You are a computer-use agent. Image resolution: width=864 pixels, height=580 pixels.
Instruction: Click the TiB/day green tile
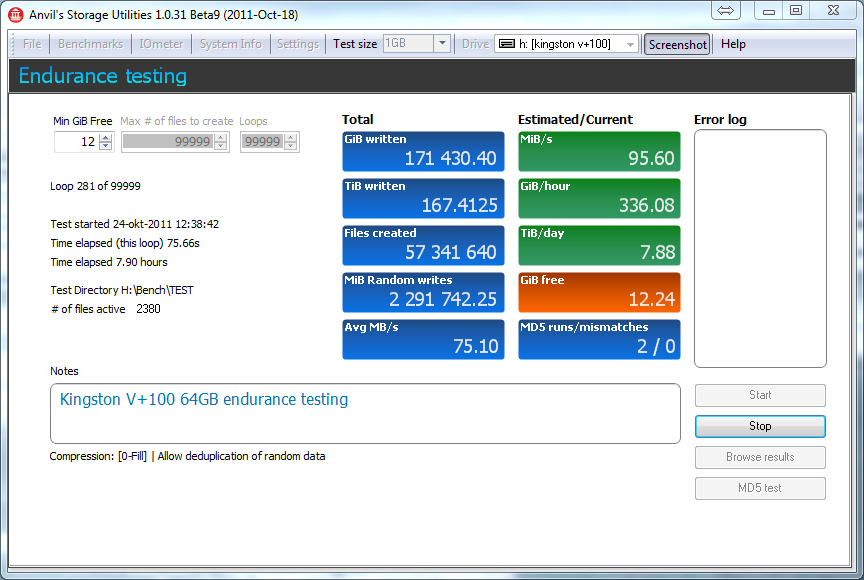click(599, 245)
